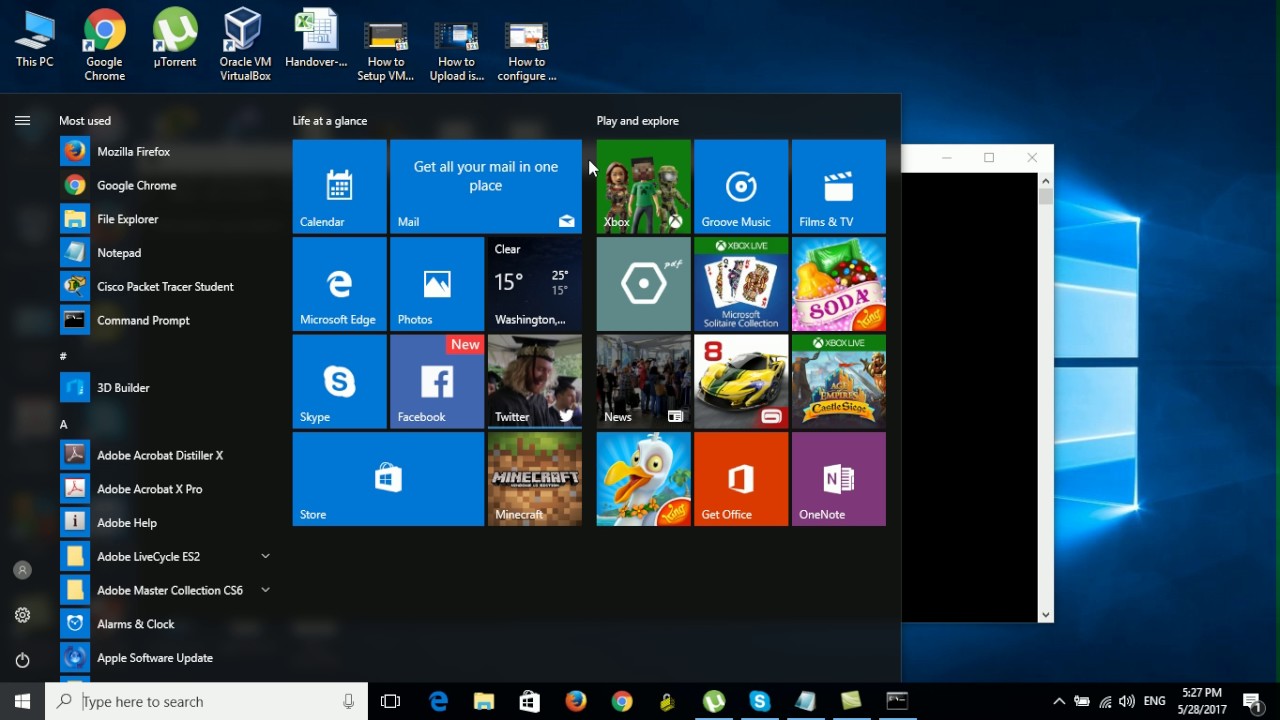The height and width of the screenshot is (720, 1280).
Task: Click the Power button in Start
Action: 22,660
